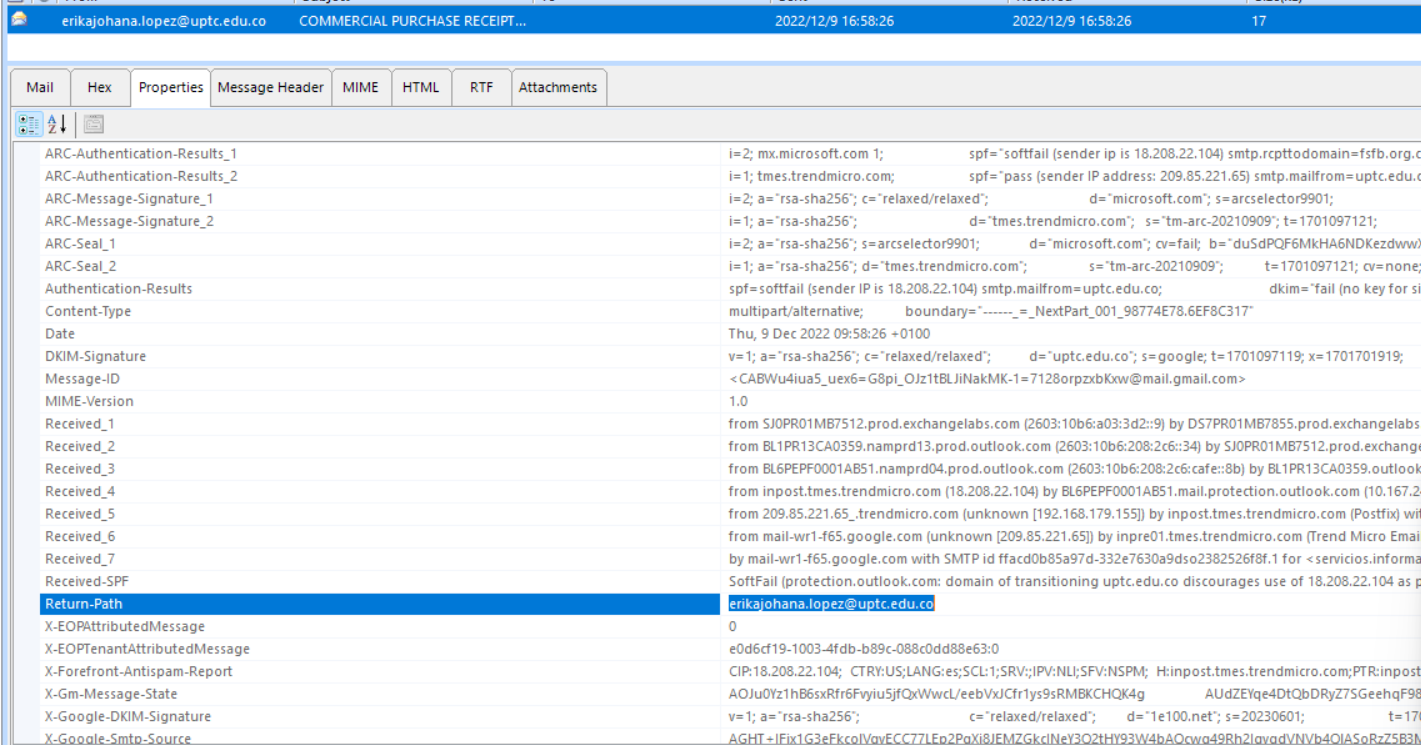Open the Message Header tab
Viewport: 1421px width, 745px height.
coord(271,87)
